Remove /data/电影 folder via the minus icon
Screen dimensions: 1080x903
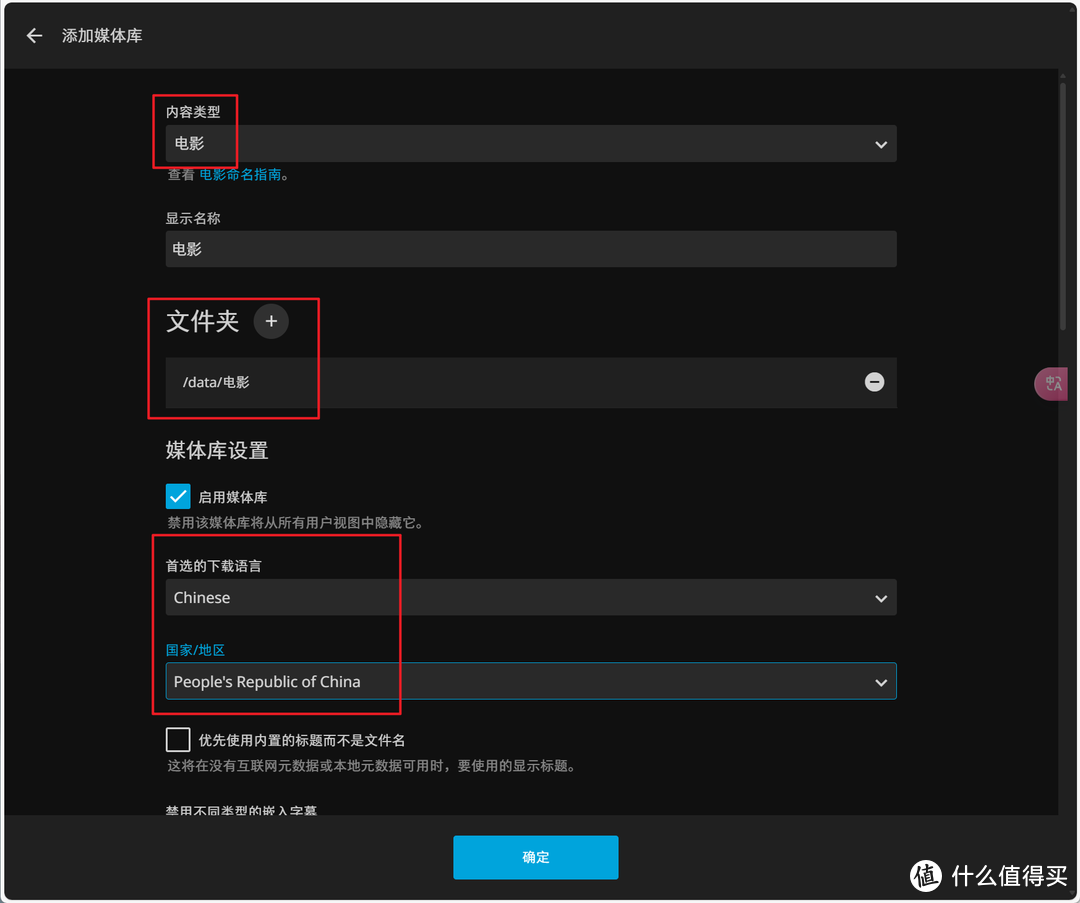pyautogui.click(x=874, y=382)
